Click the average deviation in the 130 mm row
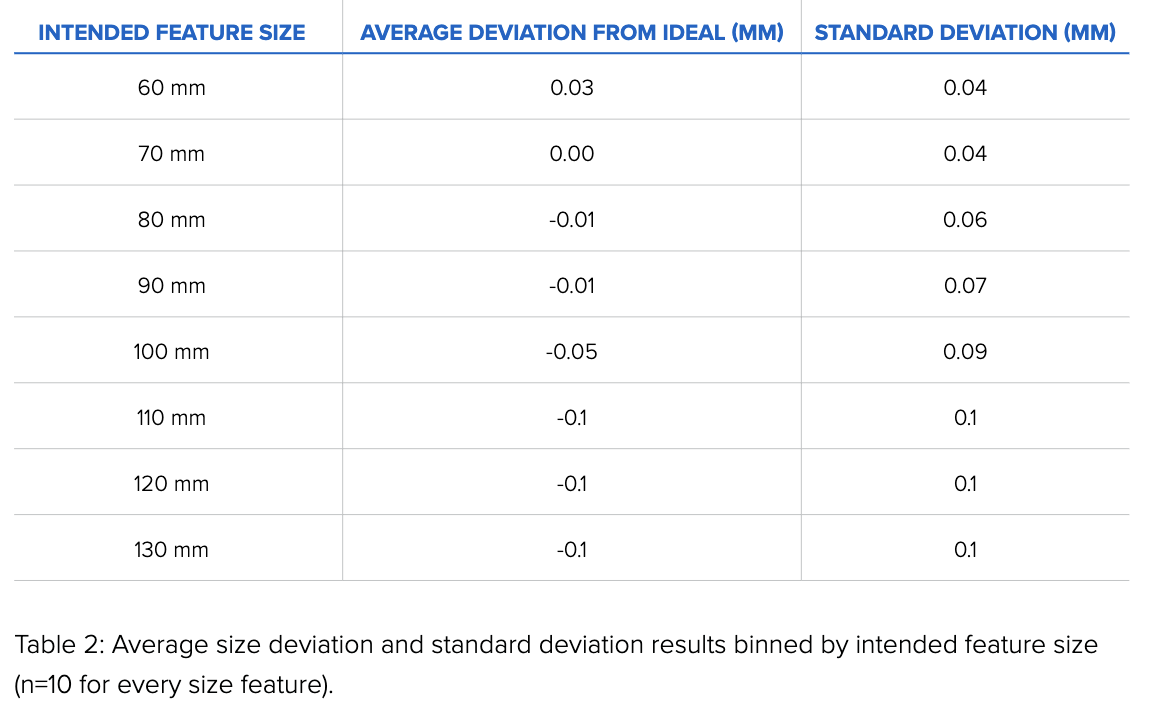The image size is (1154, 724). click(x=571, y=550)
